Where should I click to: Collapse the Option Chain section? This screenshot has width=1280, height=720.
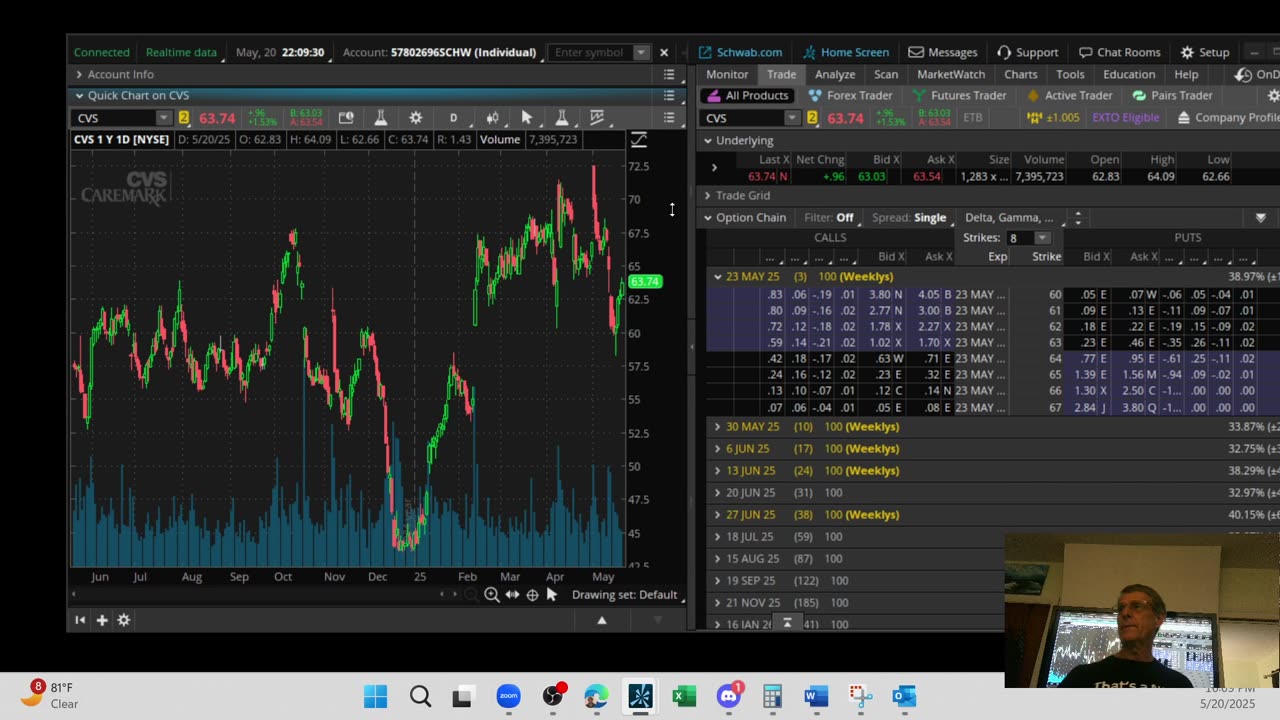click(708, 218)
